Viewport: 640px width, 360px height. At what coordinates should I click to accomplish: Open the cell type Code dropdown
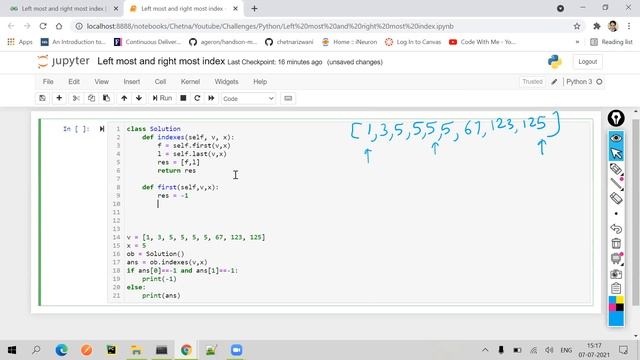pos(248,99)
